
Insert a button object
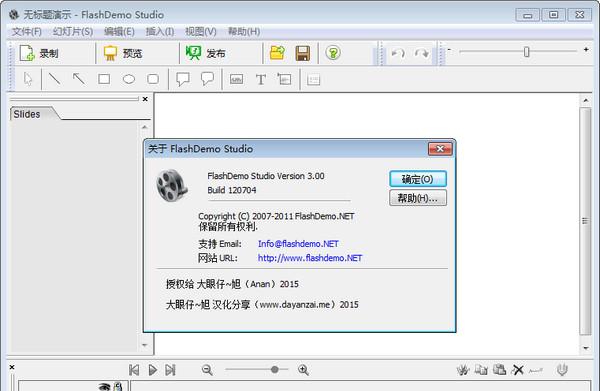point(236,79)
